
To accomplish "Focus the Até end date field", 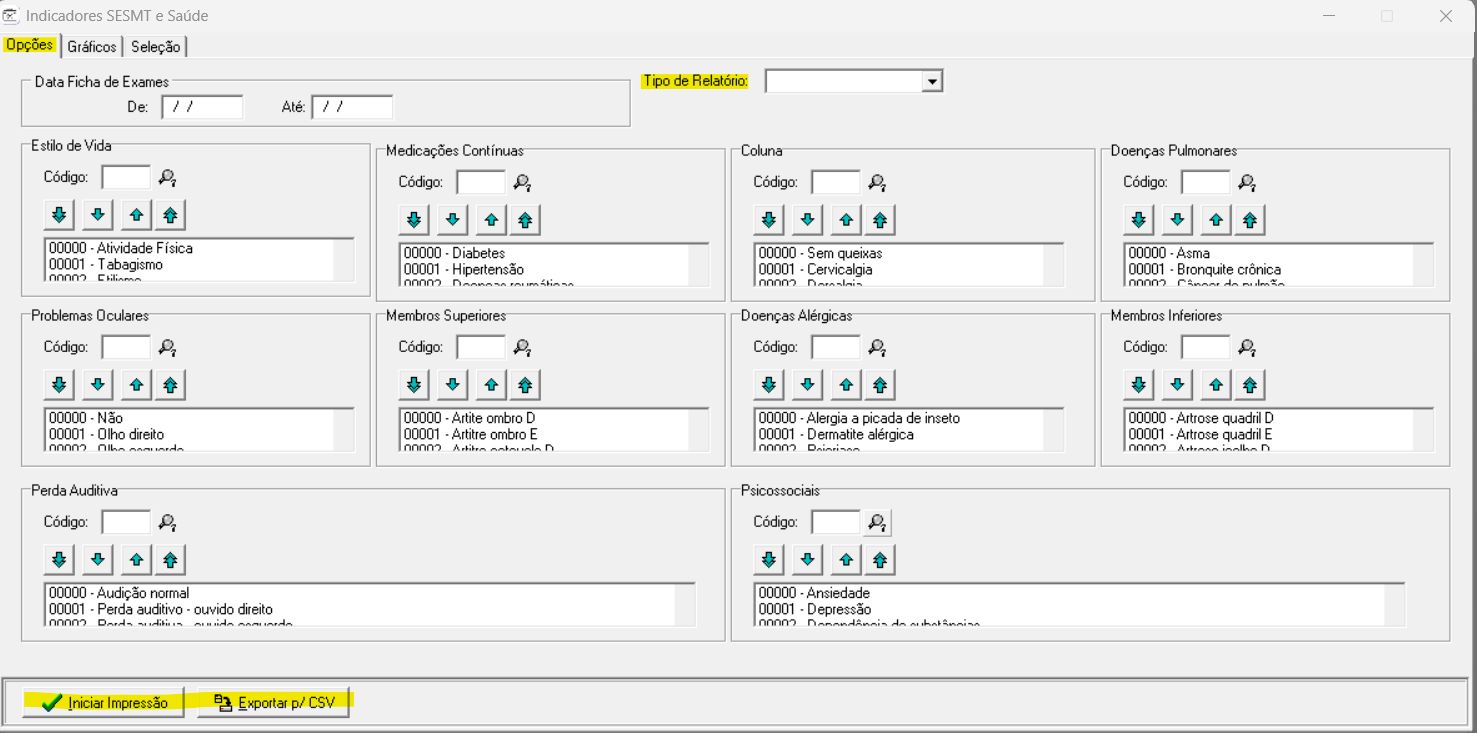I will (352, 107).
